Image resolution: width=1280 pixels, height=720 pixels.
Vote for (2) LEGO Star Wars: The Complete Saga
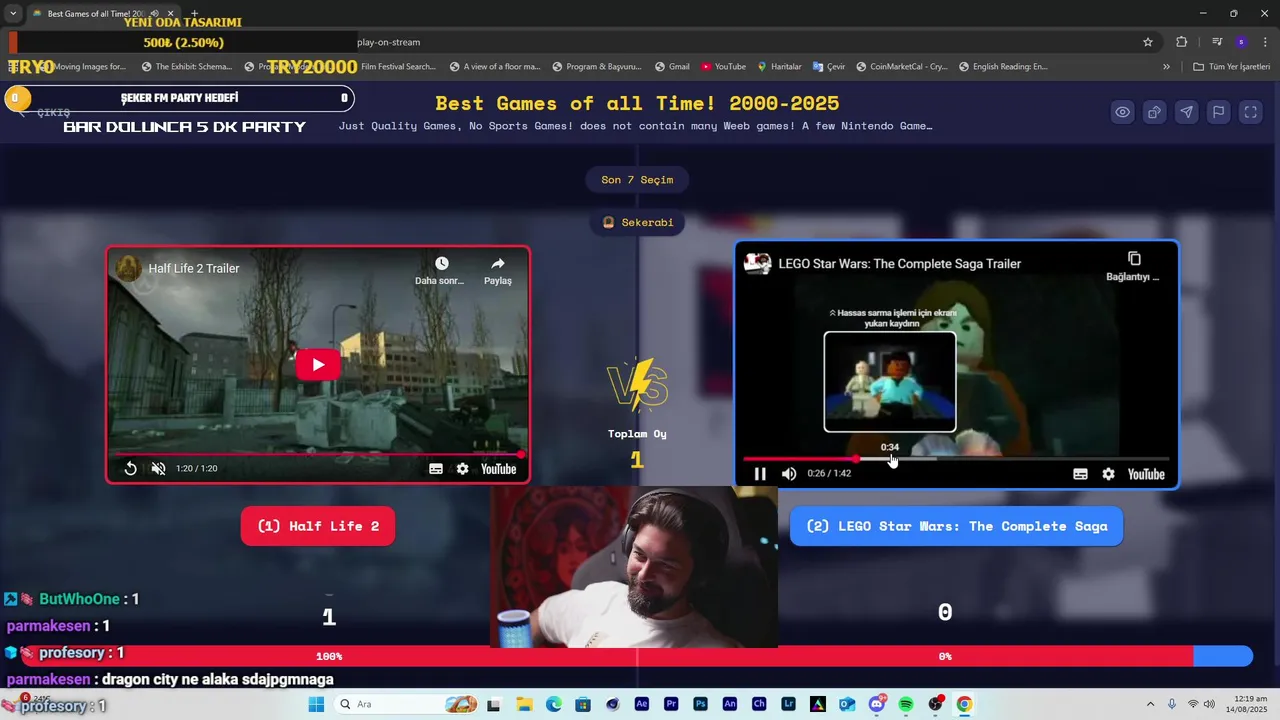coord(956,526)
